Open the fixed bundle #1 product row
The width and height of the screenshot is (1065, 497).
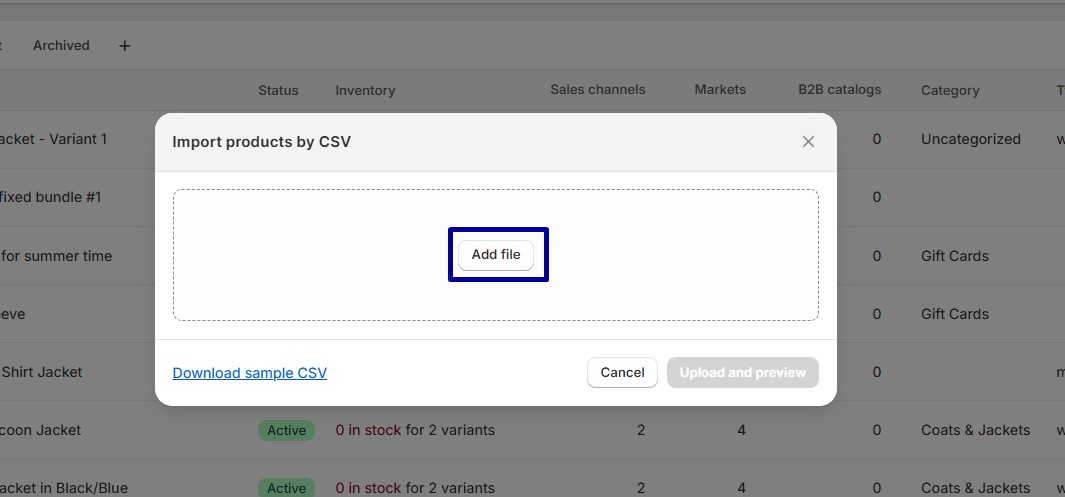[50, 198]
